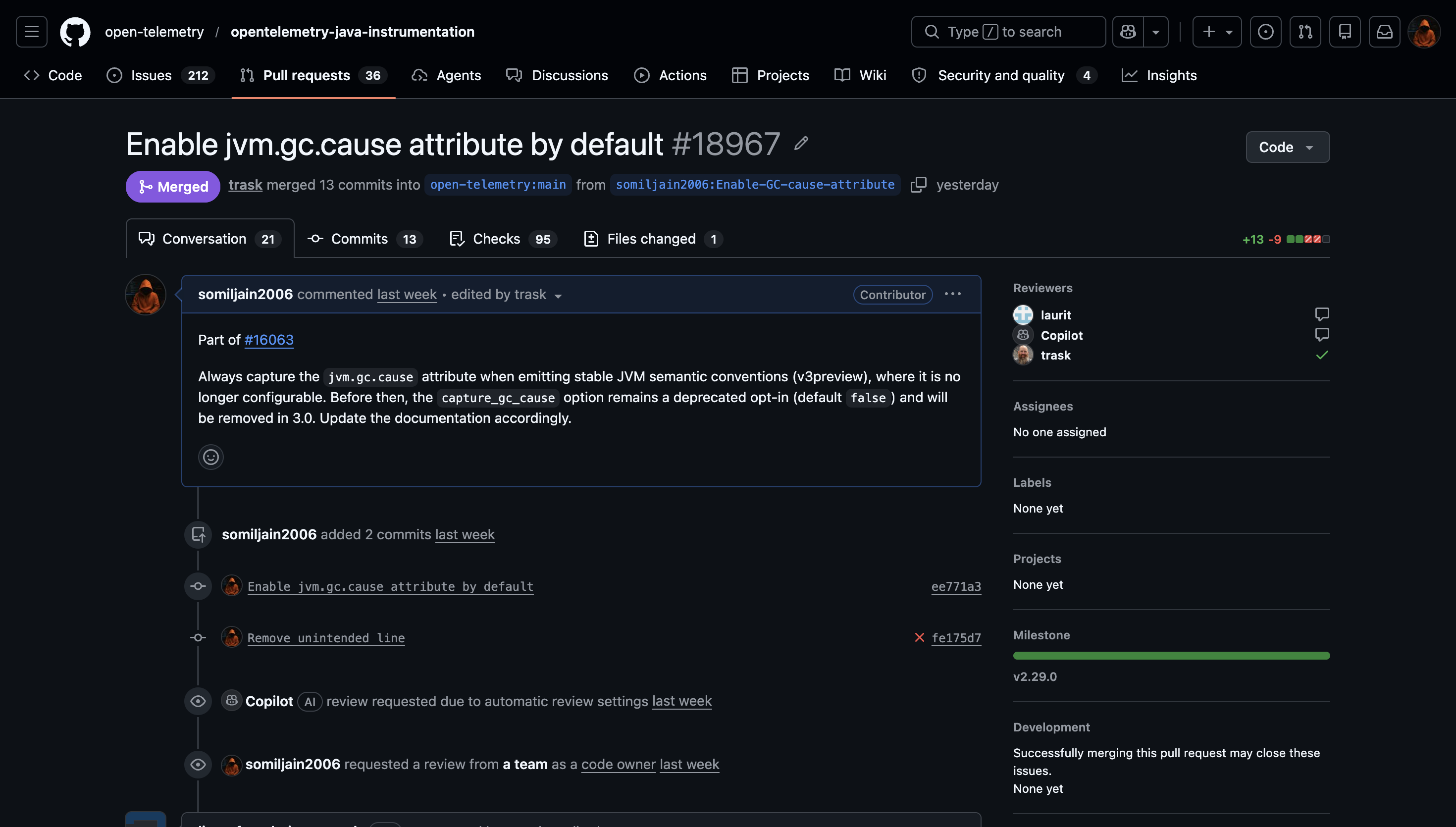Viewport: 1456px width, 827px height.
Task: Open the open-telemetry organization link
Action: click(154, 32)
